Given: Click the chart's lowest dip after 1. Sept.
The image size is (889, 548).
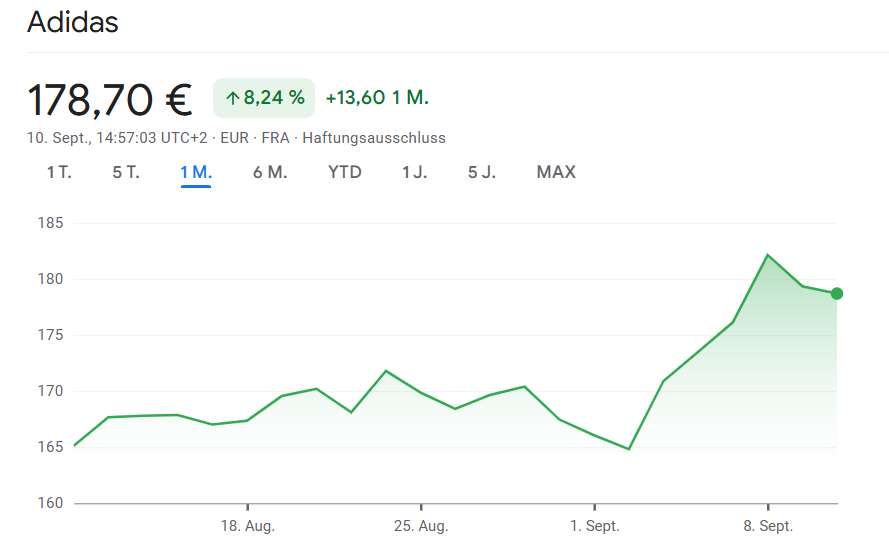Looking at the screenshot, I should [629, 449].
